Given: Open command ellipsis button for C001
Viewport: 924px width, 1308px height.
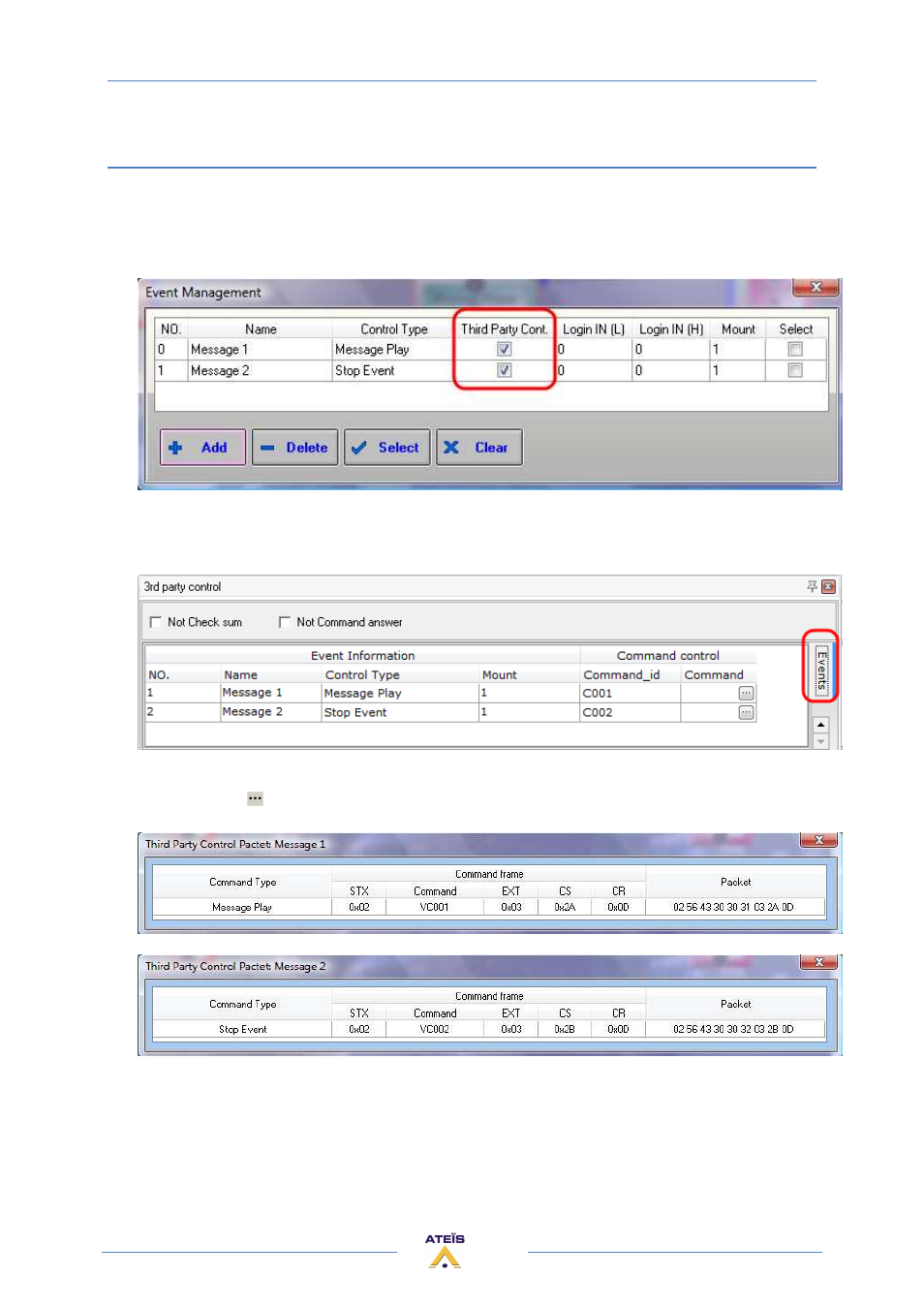Looking at the screenshot, I should click(746, 694).
